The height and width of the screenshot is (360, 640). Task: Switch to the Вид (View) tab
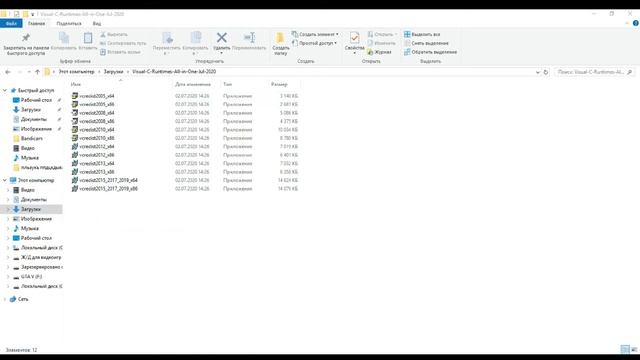[97, 24]
